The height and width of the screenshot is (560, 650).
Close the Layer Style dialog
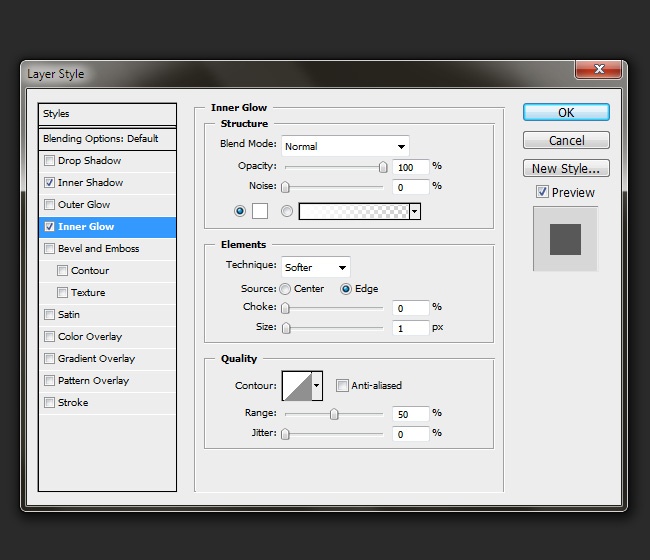coord(599,69)
